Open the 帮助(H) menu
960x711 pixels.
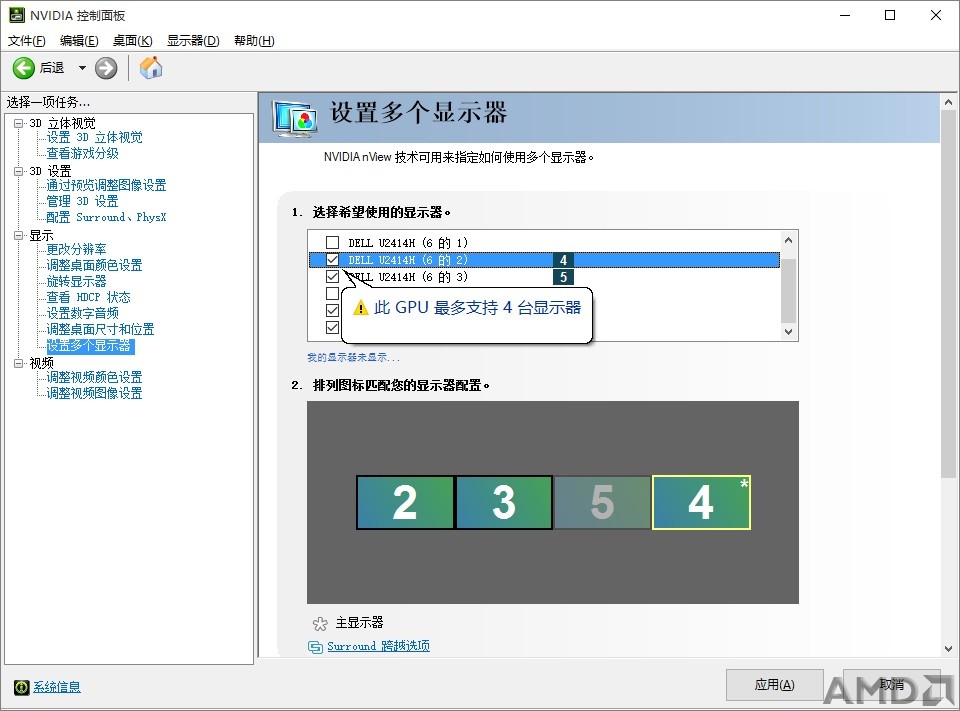pyautogui.click(x=254, y=40)
